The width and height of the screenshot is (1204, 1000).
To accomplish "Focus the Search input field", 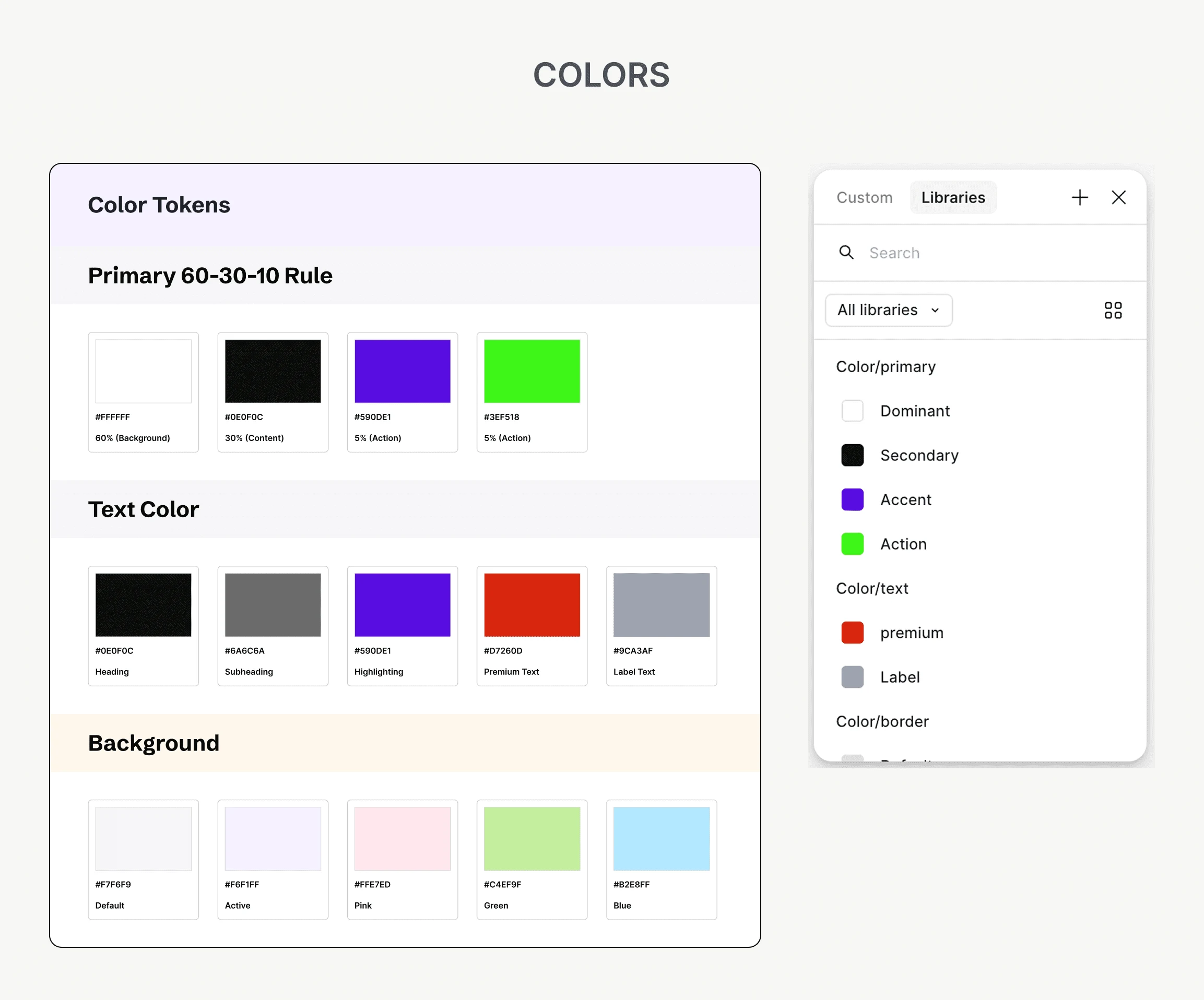I will pos(980,253).
